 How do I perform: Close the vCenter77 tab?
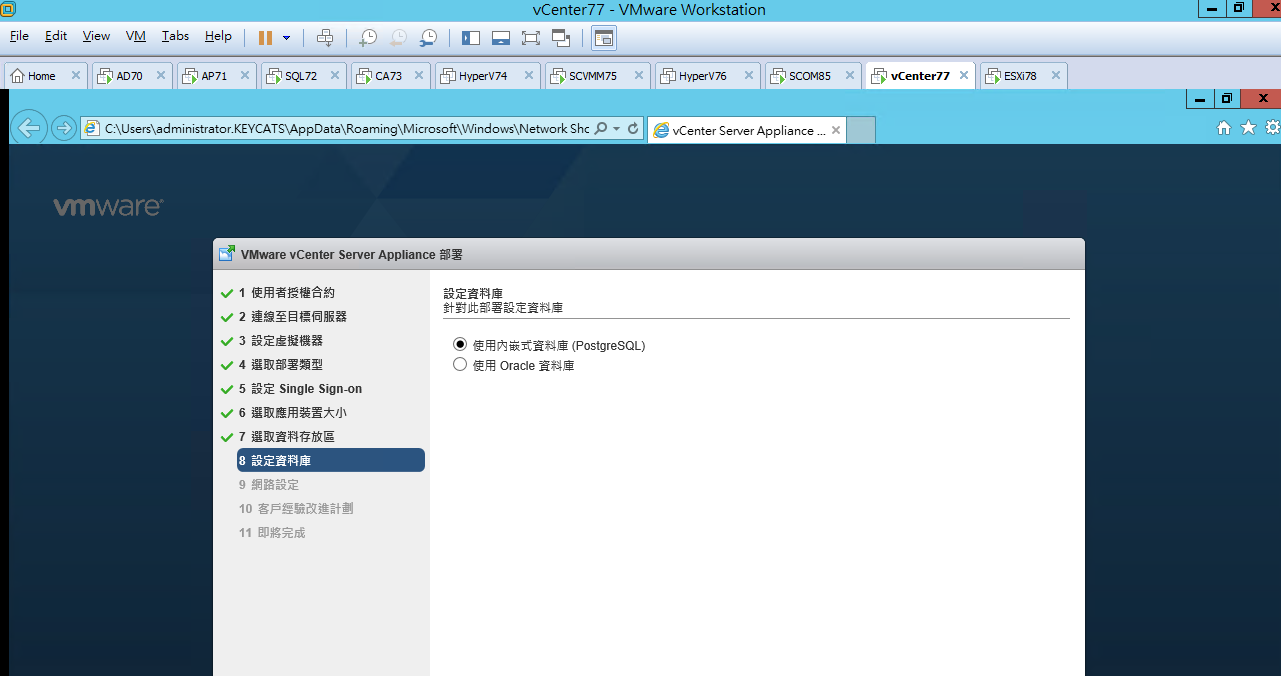[964, 75]
